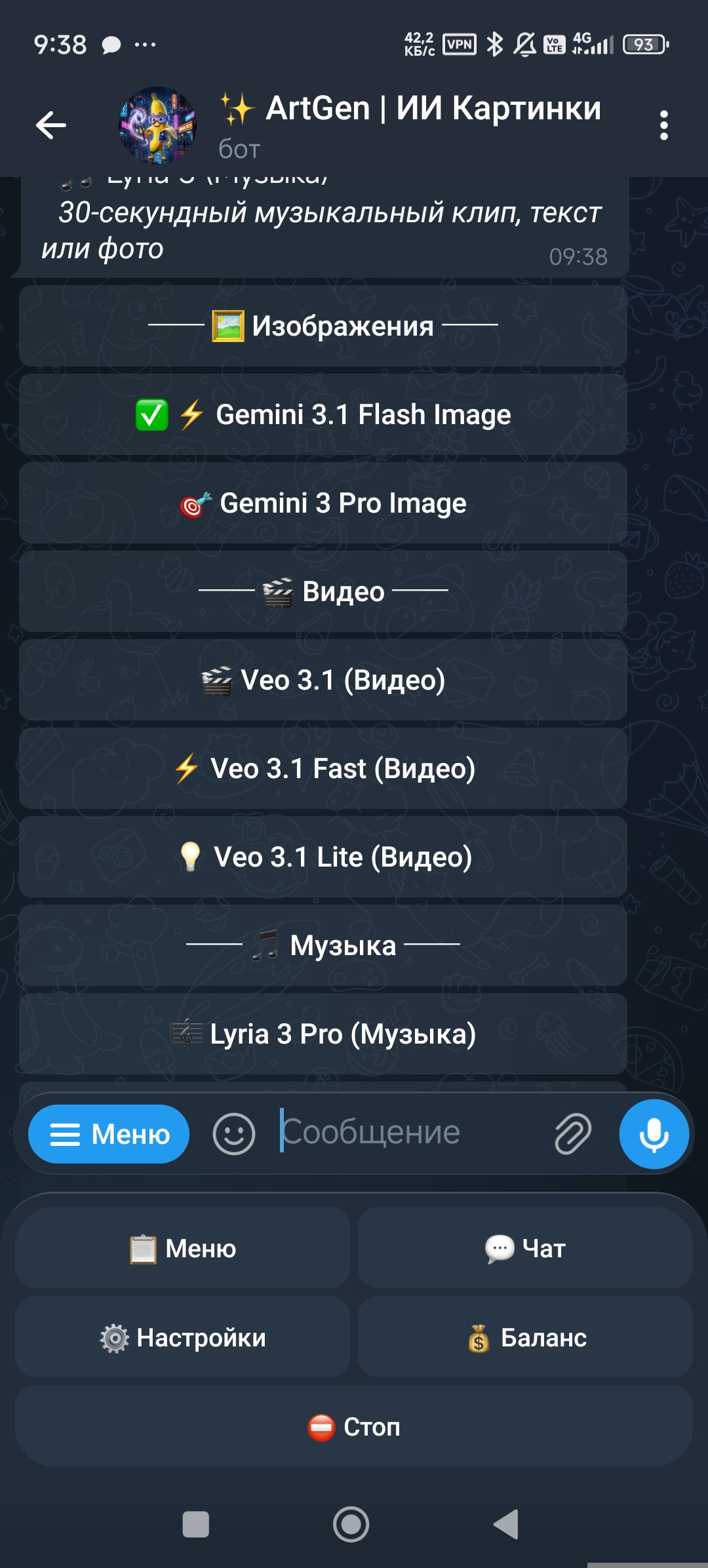The image size is (708, 1568).
Task: Tap the Изображения section header button
Action: point(323,326)
